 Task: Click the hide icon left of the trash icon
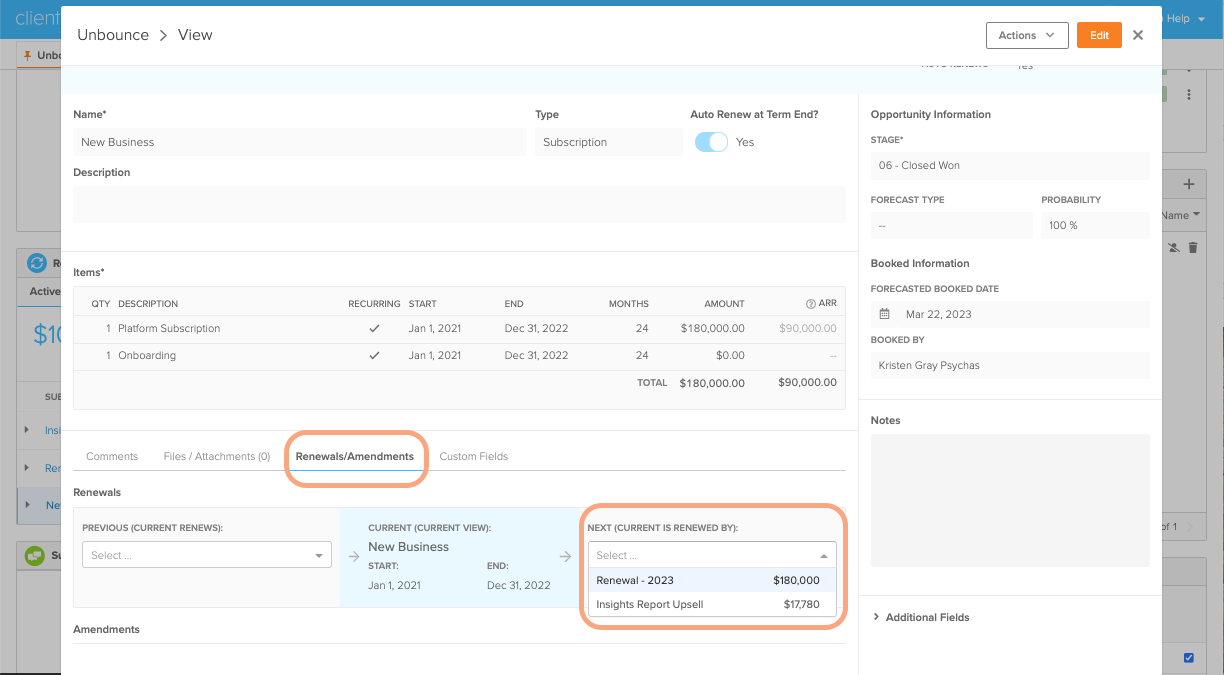(x=1174, y=247)
